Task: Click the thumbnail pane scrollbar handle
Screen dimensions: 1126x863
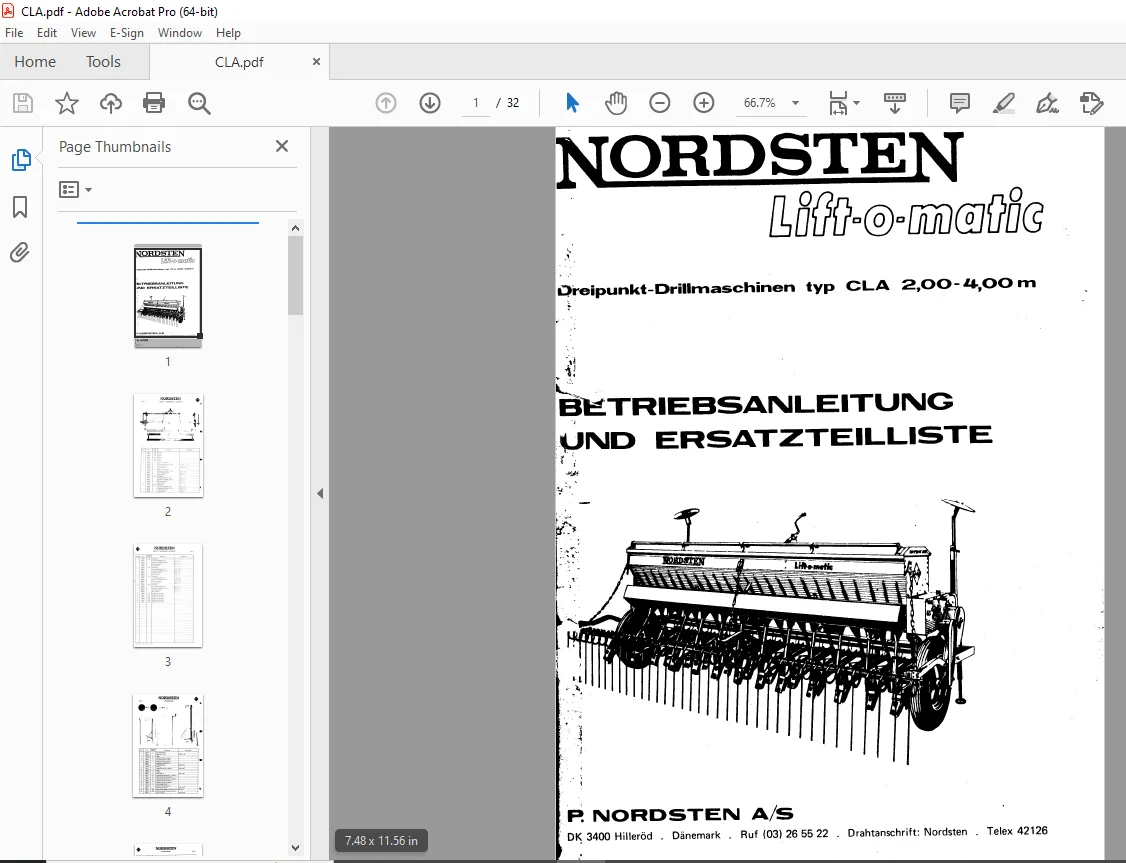Action: pos(295,275)
